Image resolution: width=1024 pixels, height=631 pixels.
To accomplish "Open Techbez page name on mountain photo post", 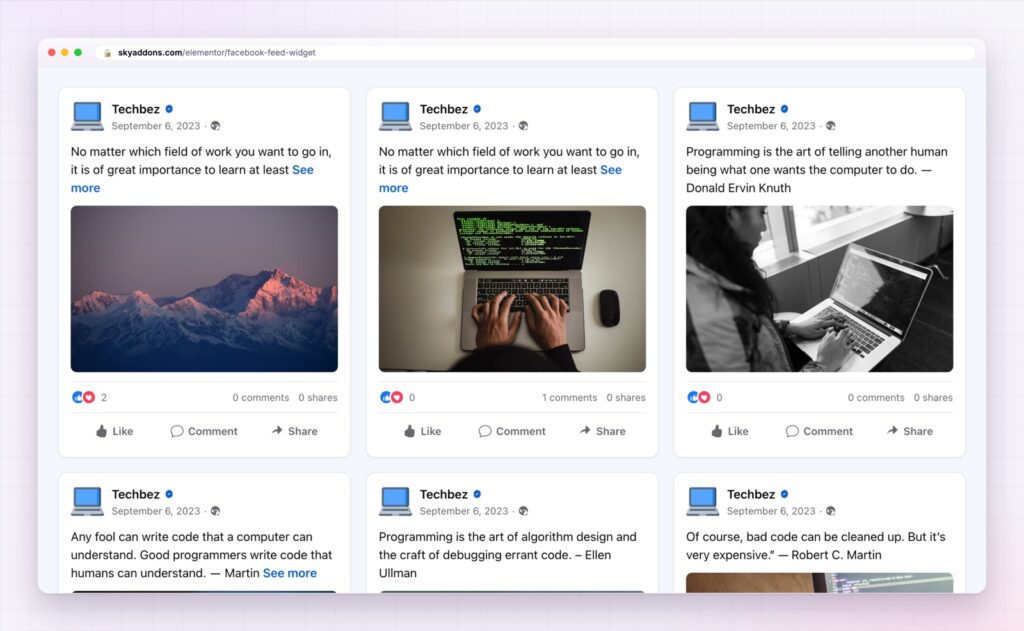I will tap(136, 109).
